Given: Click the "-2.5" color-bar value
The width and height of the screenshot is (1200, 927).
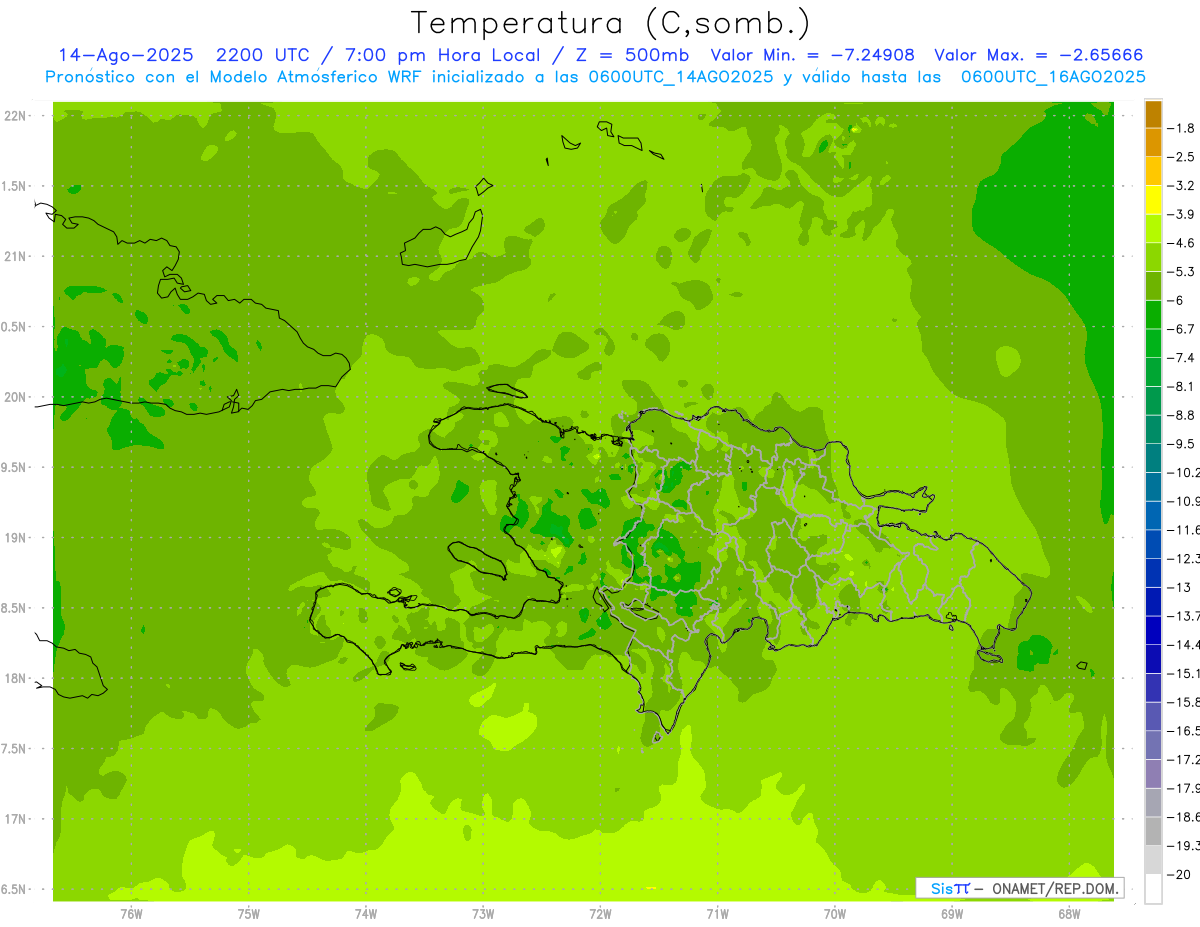Looking at the screenshot, I should (1181, 157).
